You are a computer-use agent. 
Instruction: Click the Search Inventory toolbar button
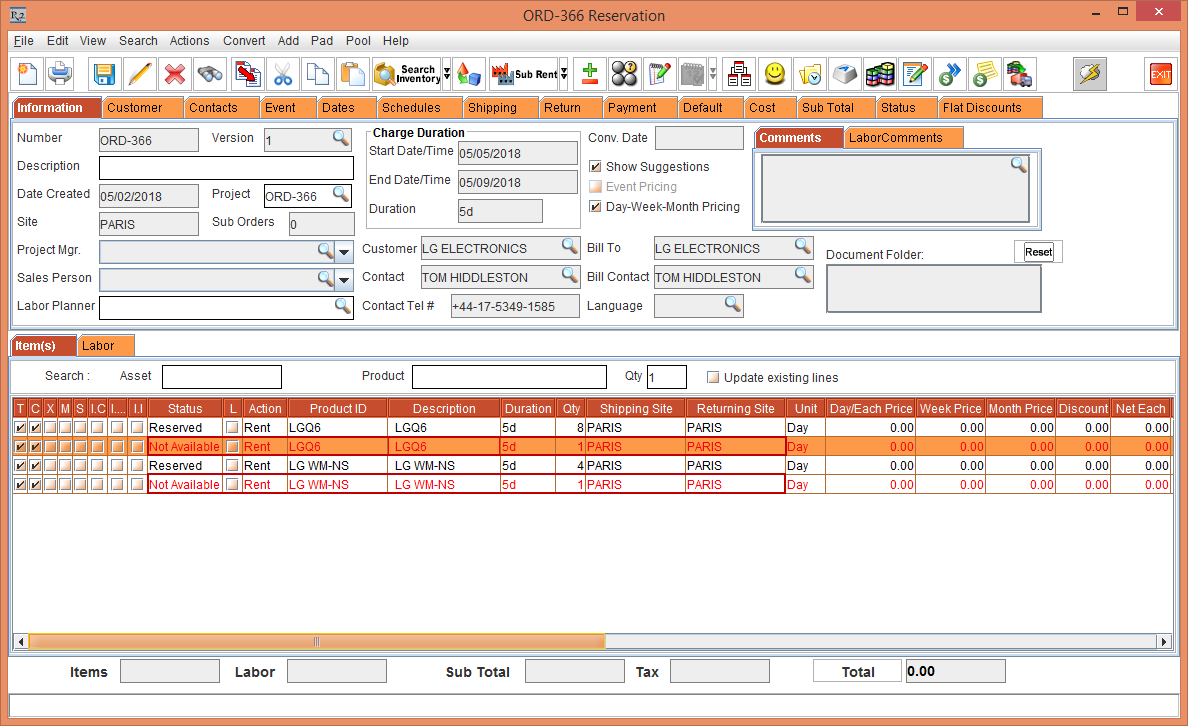coord(406,74)
